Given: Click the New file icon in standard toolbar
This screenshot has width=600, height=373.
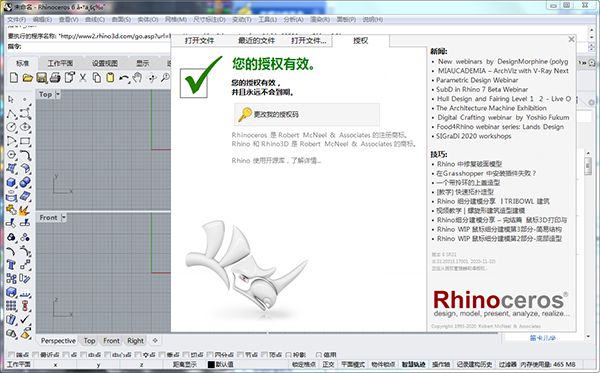Looking at the screenshot, I should tap(14, 78).
